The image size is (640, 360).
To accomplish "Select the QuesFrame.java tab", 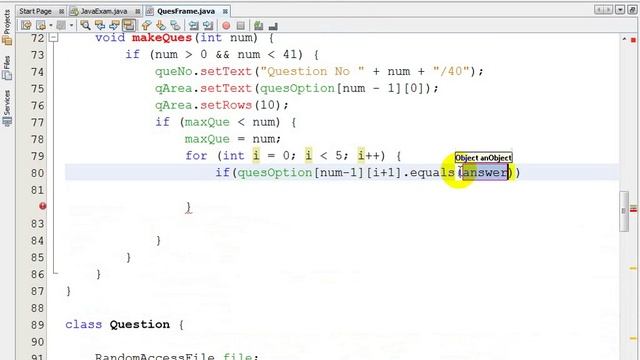I will point(186,11).
